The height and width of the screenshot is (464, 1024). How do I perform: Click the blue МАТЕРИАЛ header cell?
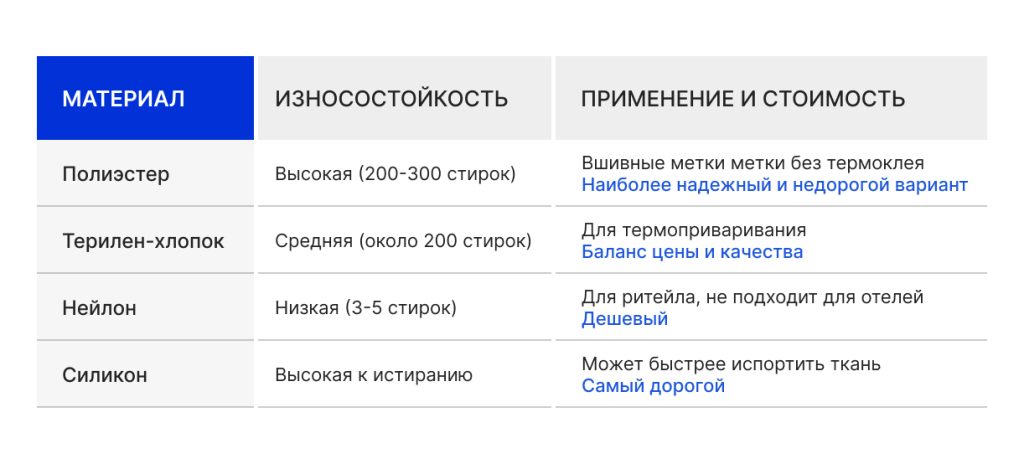coord(145,98)
